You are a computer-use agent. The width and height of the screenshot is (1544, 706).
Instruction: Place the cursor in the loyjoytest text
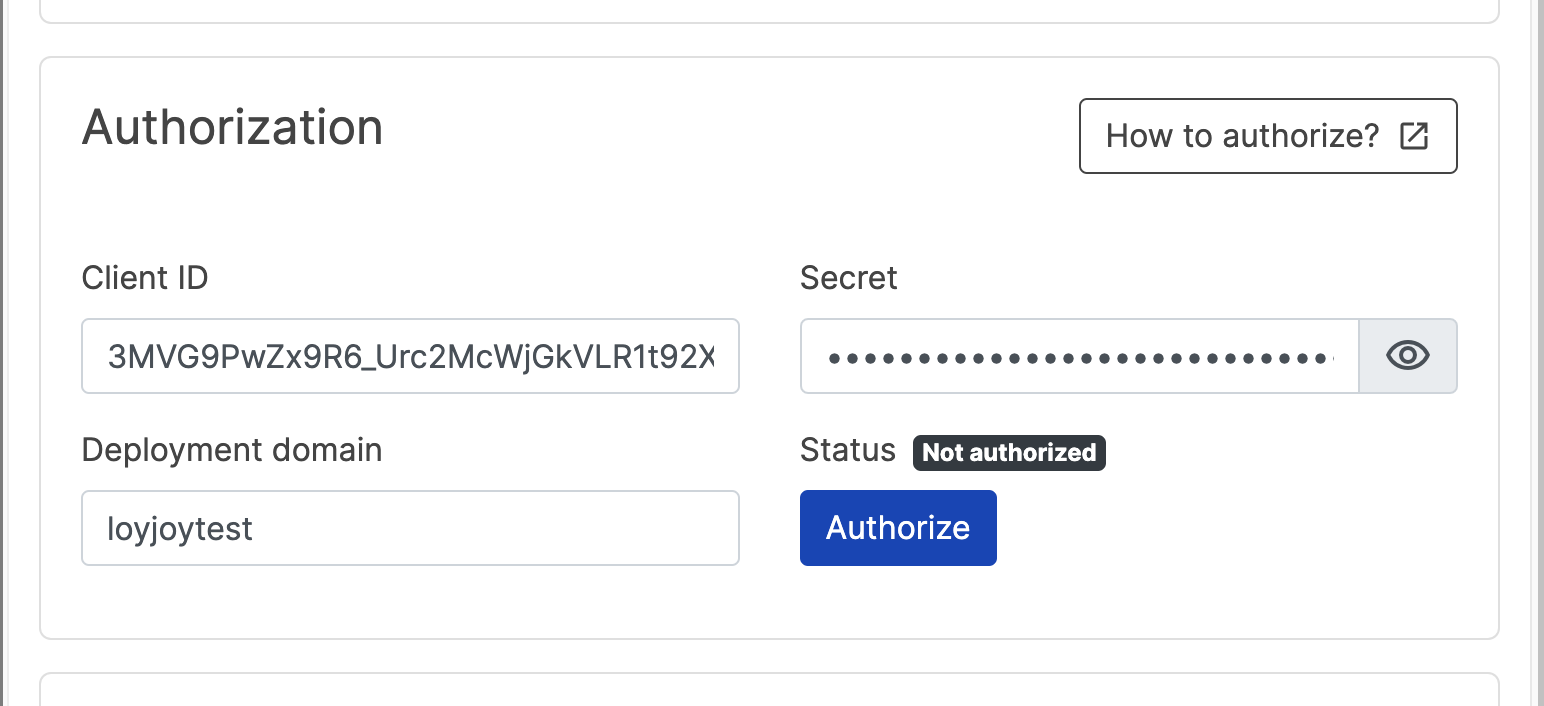coord(180,528)
